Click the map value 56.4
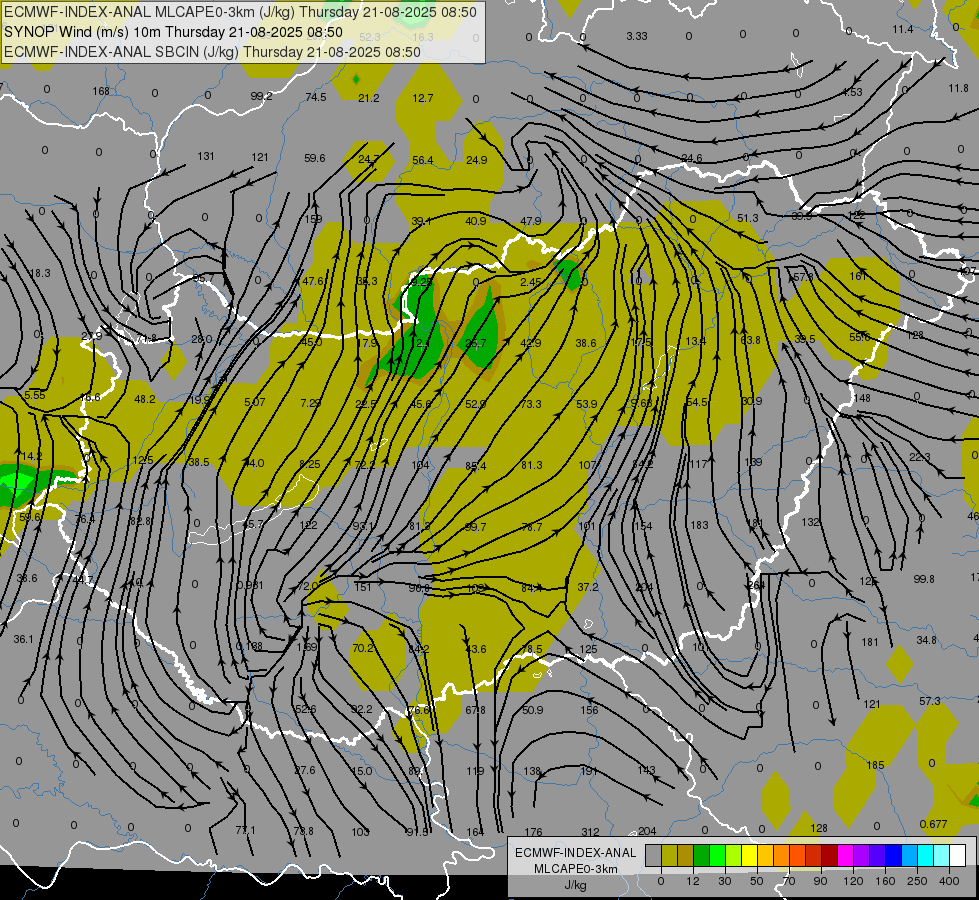 [x=423, y=161]
